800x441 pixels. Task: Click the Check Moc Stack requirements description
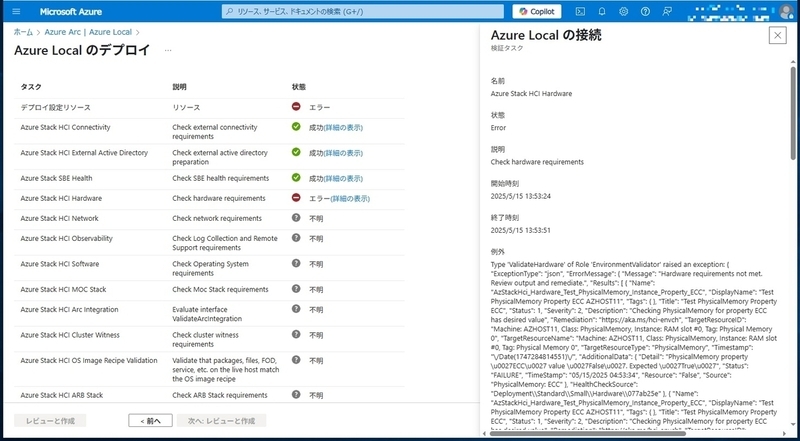point(220,289)
